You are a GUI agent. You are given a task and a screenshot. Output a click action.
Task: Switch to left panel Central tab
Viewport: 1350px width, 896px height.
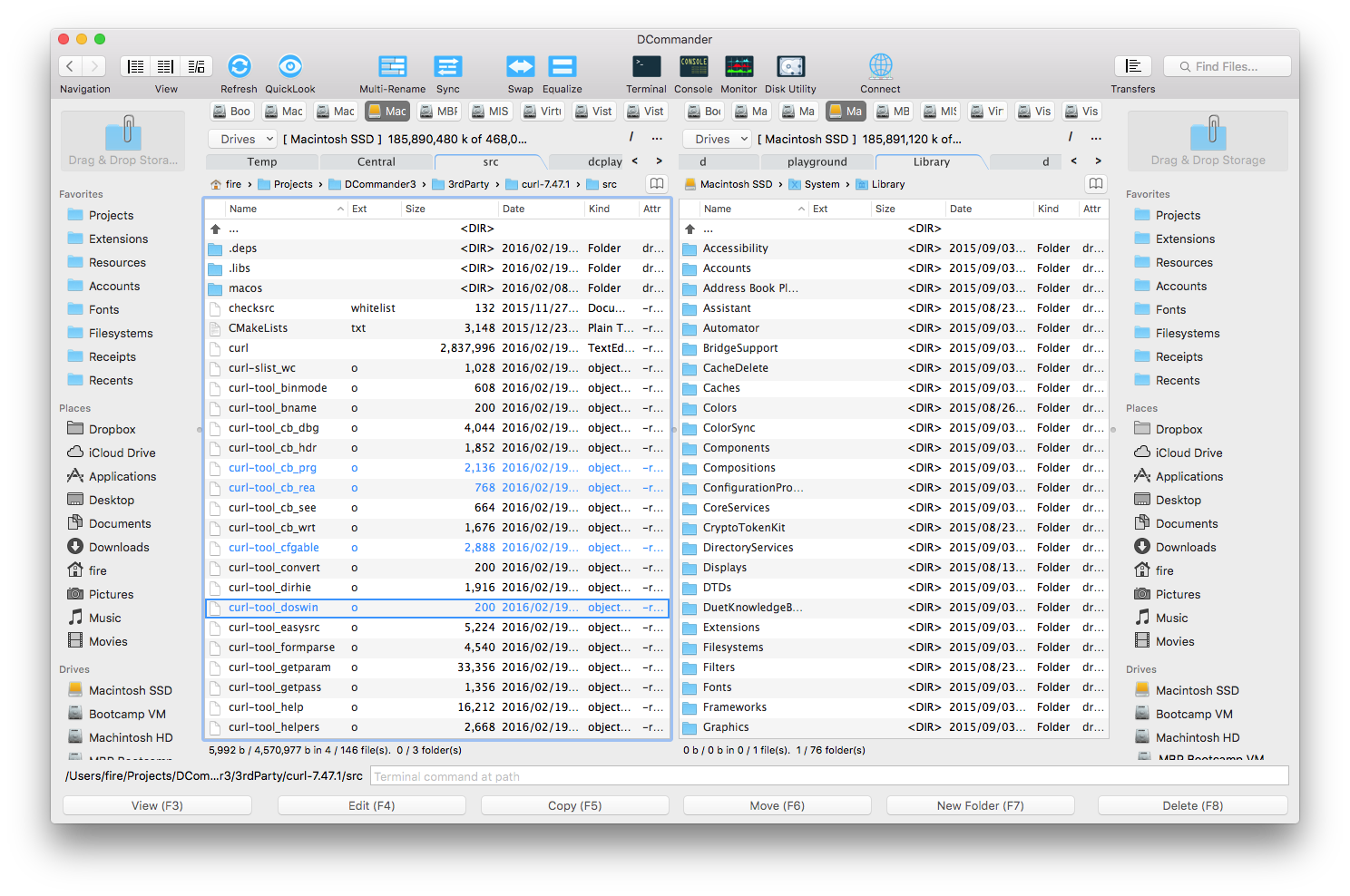point(377,162)
